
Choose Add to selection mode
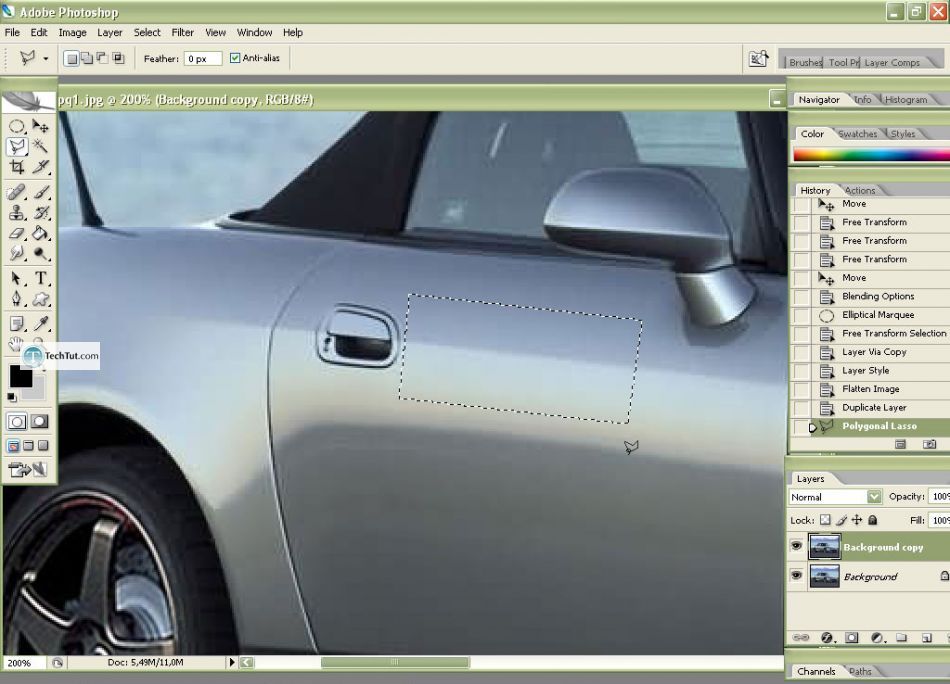click(87, 58)
